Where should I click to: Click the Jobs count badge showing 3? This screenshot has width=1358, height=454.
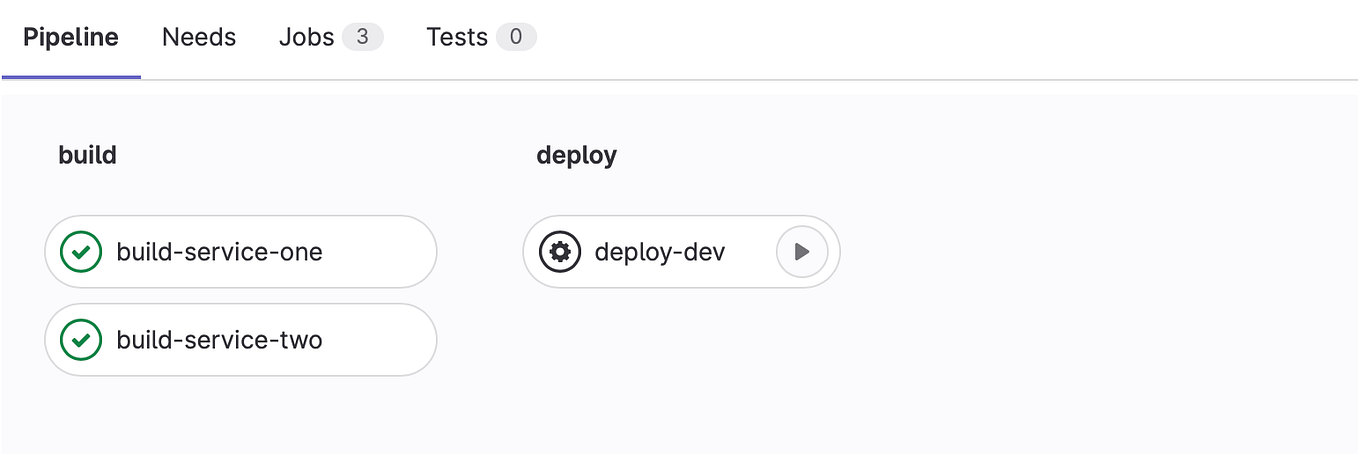coord(362,38)
